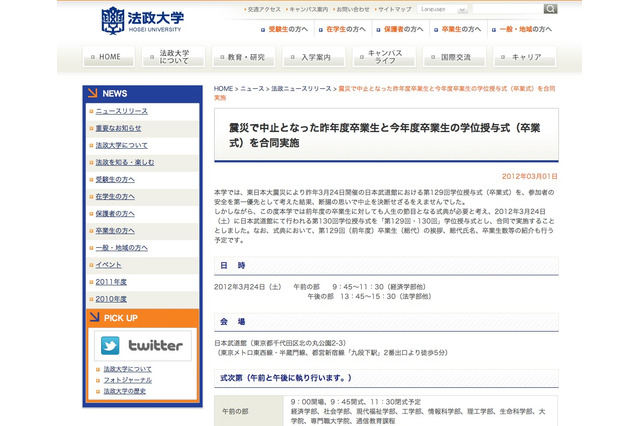The width and height of the screenshot is (640, 426).
Task: Open the サイトマップ link
Action: tap(394, 9)
